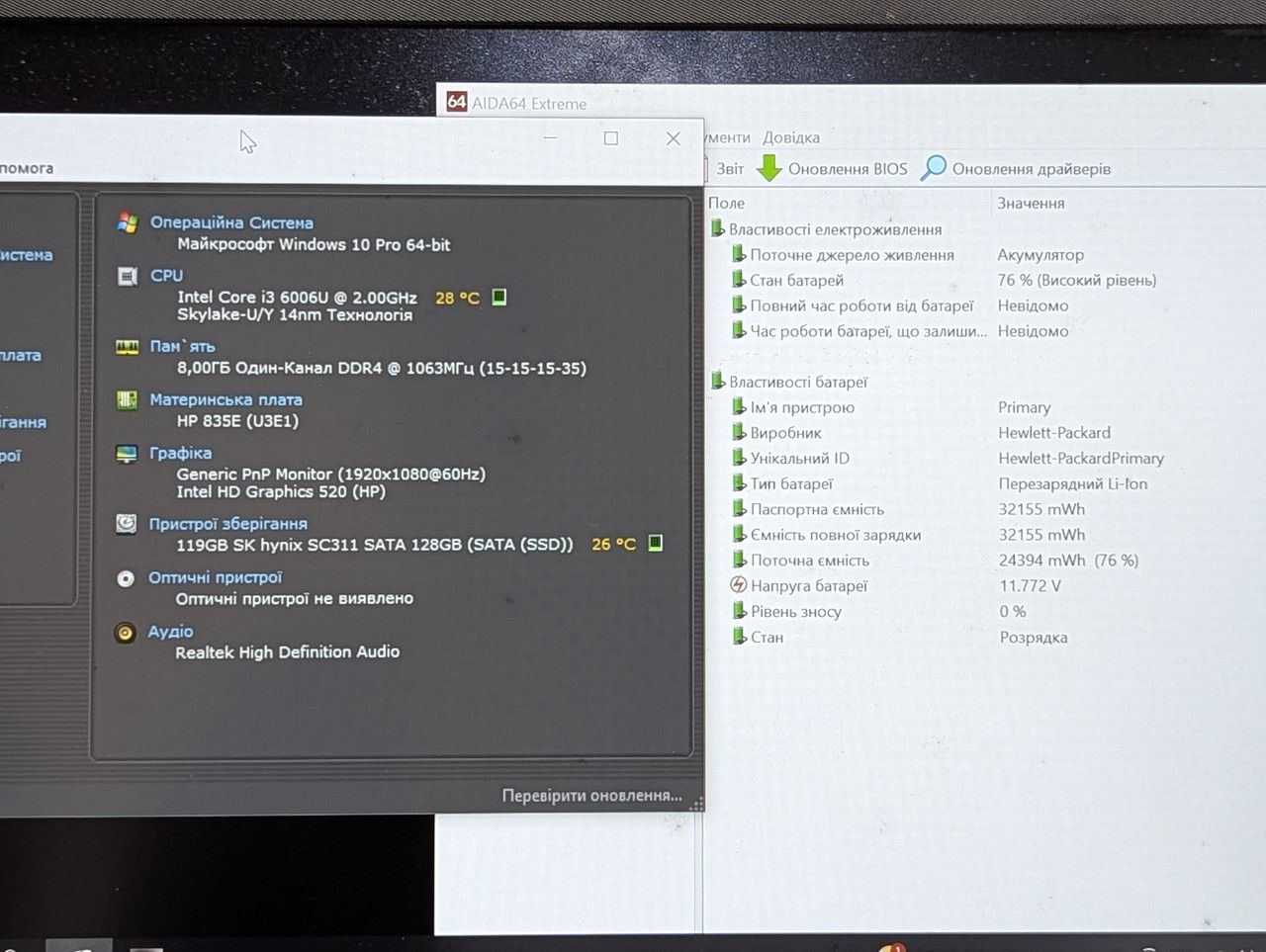Open the Оптичні пристрої section link

coord(215,577)
